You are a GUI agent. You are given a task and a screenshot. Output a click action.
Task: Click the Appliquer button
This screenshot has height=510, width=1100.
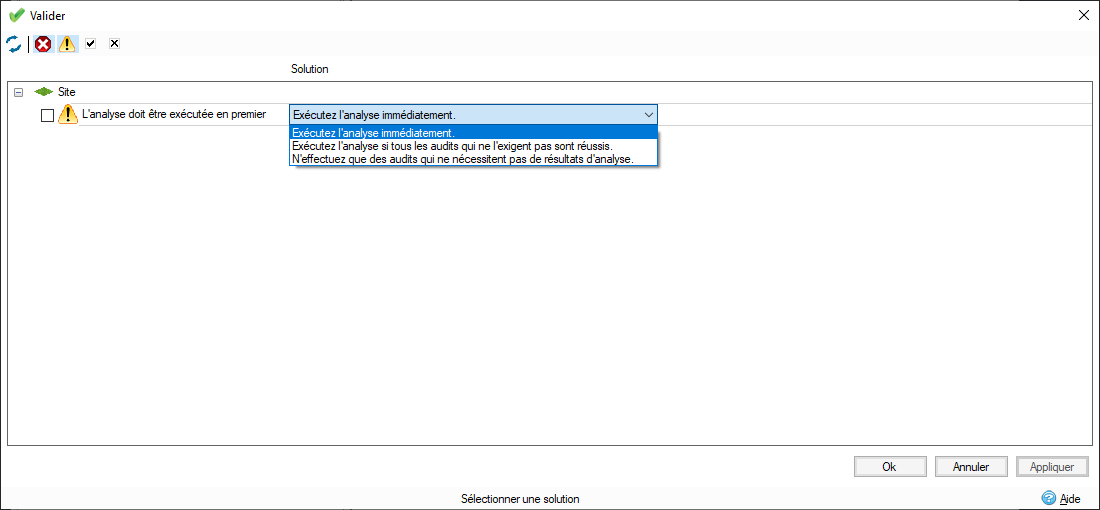coord(1052,467)
